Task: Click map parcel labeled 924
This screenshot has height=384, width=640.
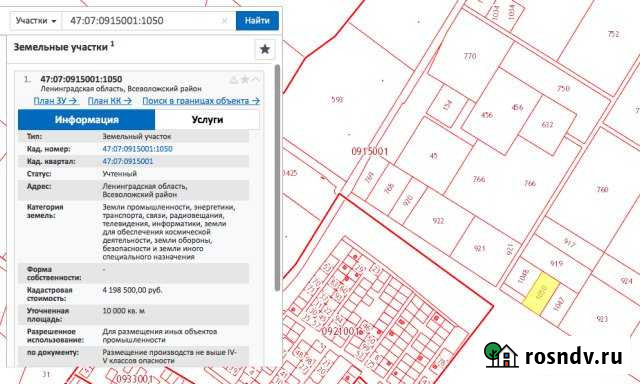Action: [x=627, y=280]
